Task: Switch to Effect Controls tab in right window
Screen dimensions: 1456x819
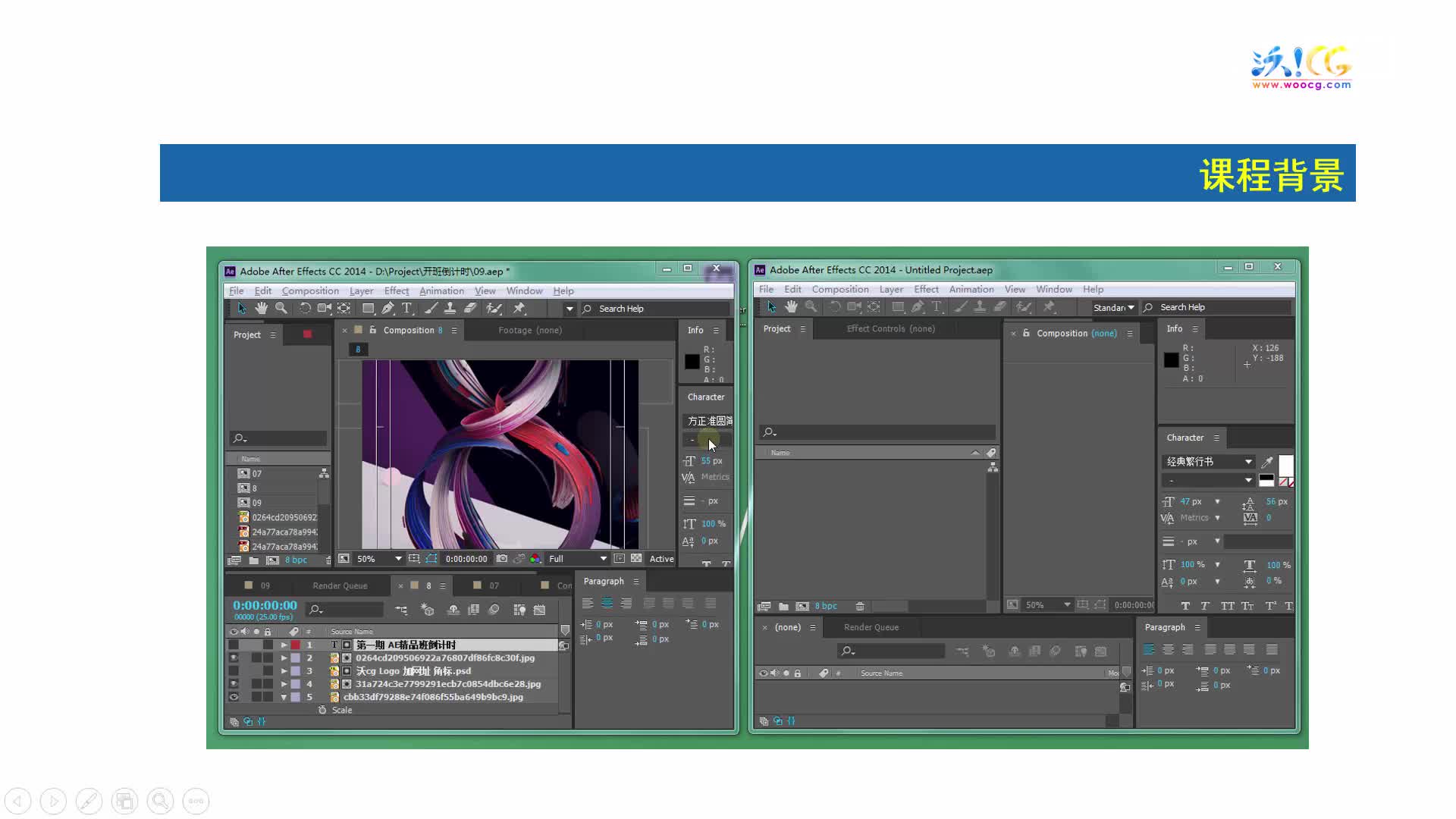Action: (890, 328)
